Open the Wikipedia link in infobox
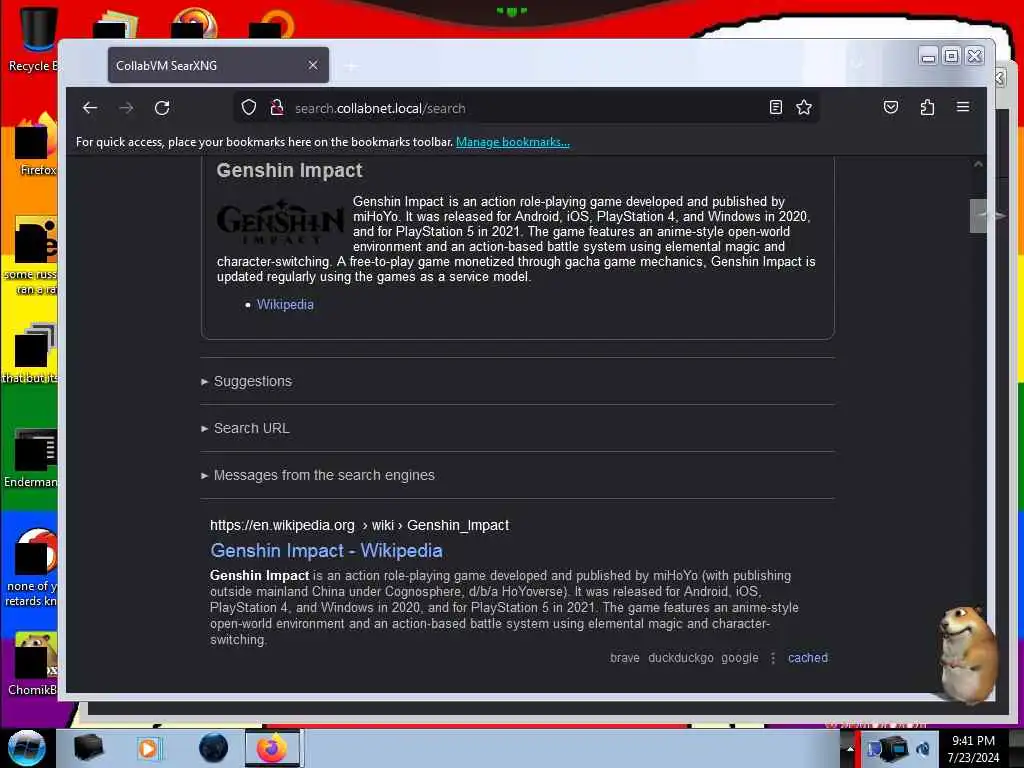Image resolution: width=1024 pixels, height=768 pixels. pyautogui.click(x=285, y=304)
